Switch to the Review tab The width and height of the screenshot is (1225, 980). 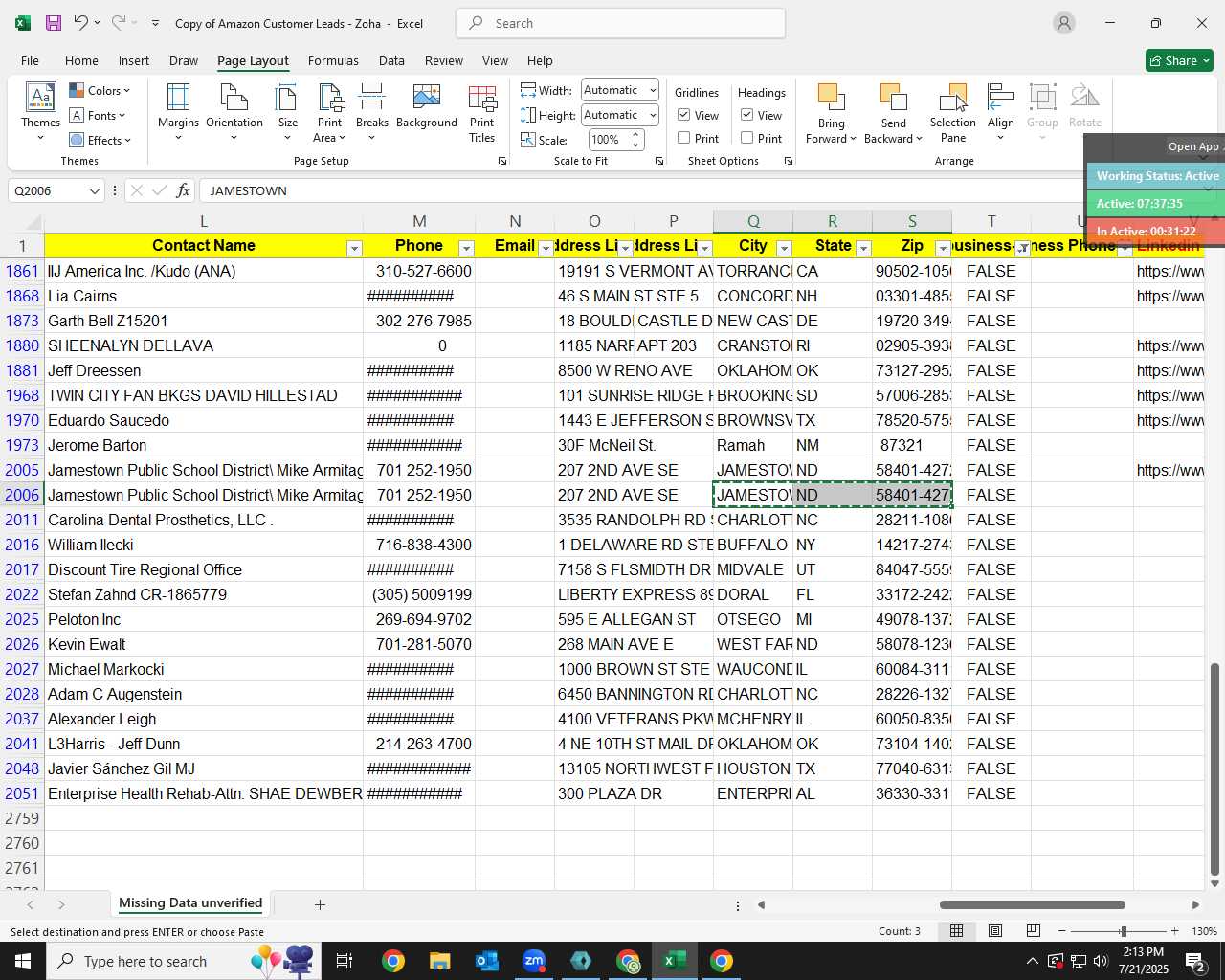tap(444, 60)
